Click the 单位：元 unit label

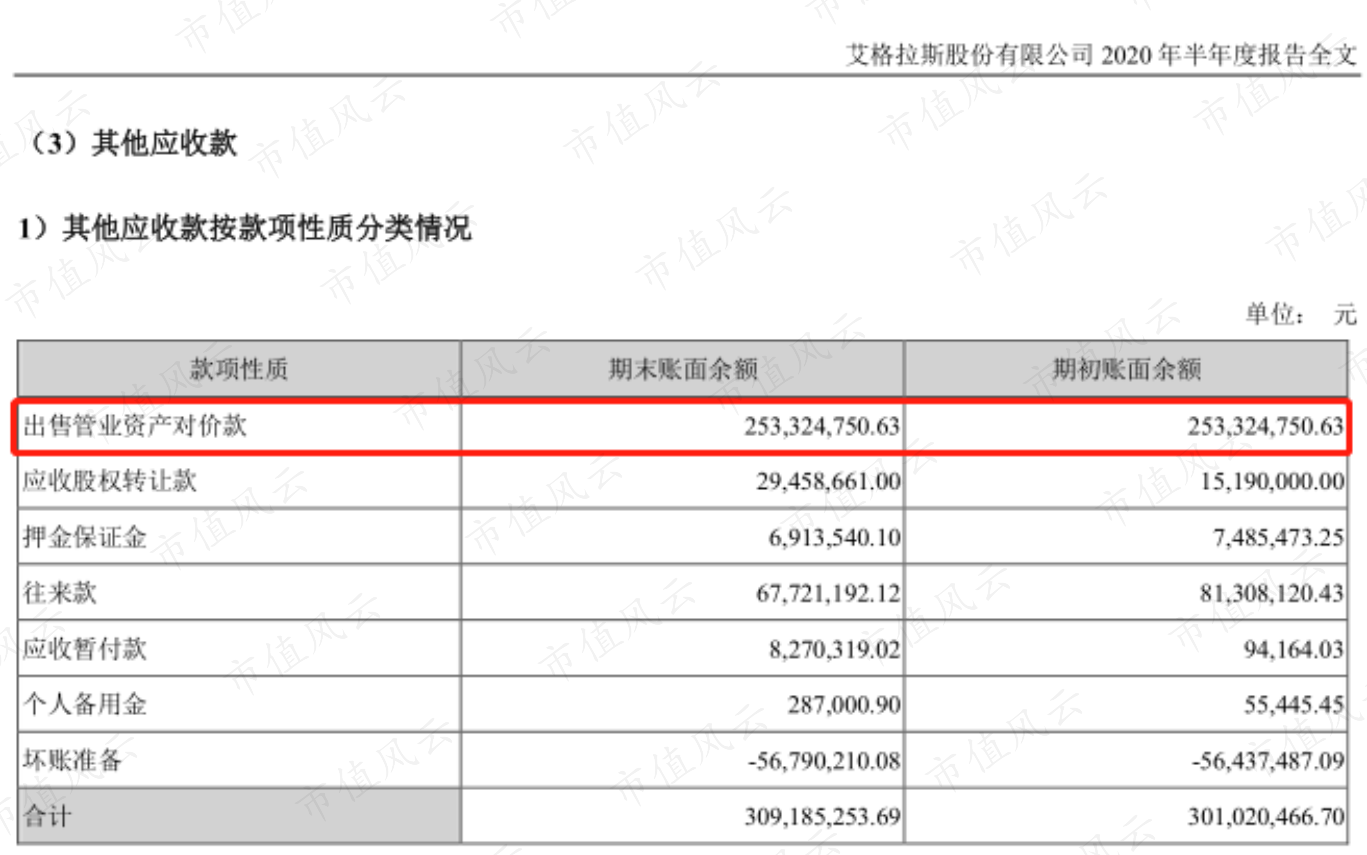(x=1301, y=315)
